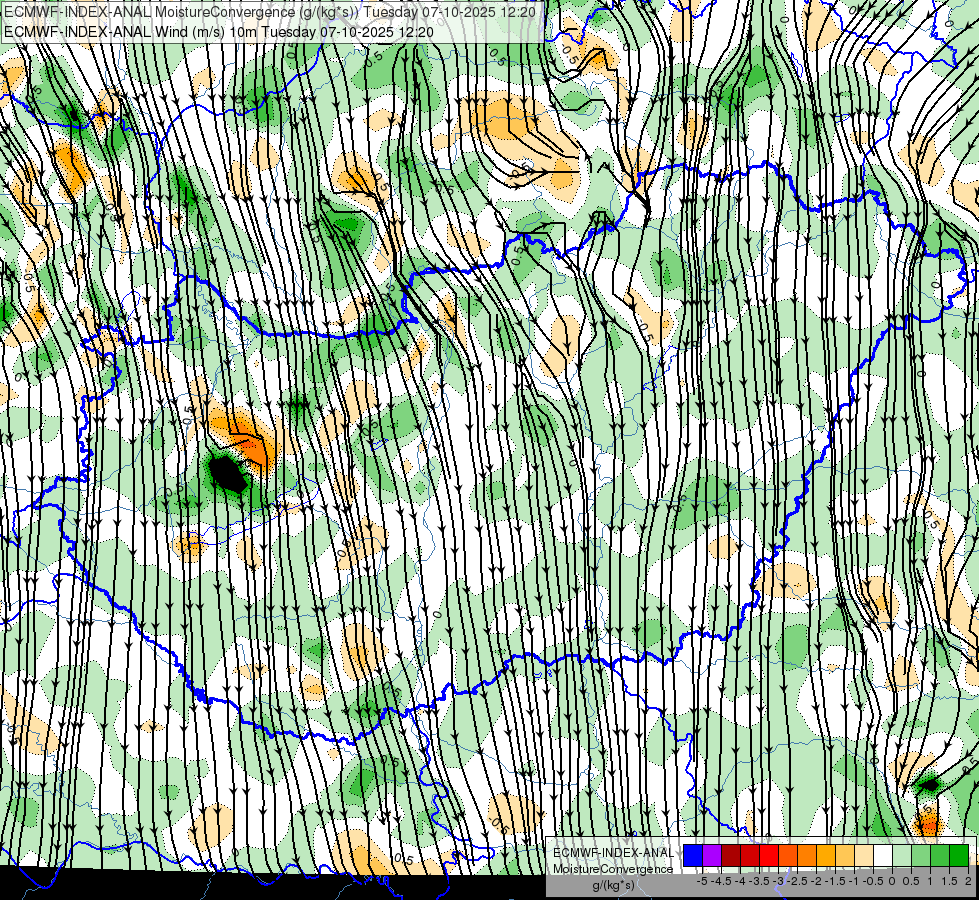Screen dimensions: 979x900
Task: Choose legend swatch between -2 and -1.5
Action: click(826, 855)
